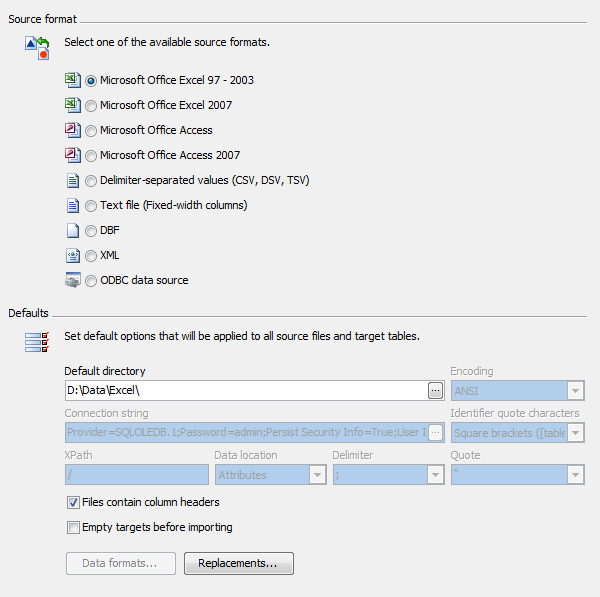This screenshot has height=597, width=600.
Task: Click the Access 2007 file icon
Action: 73,155
